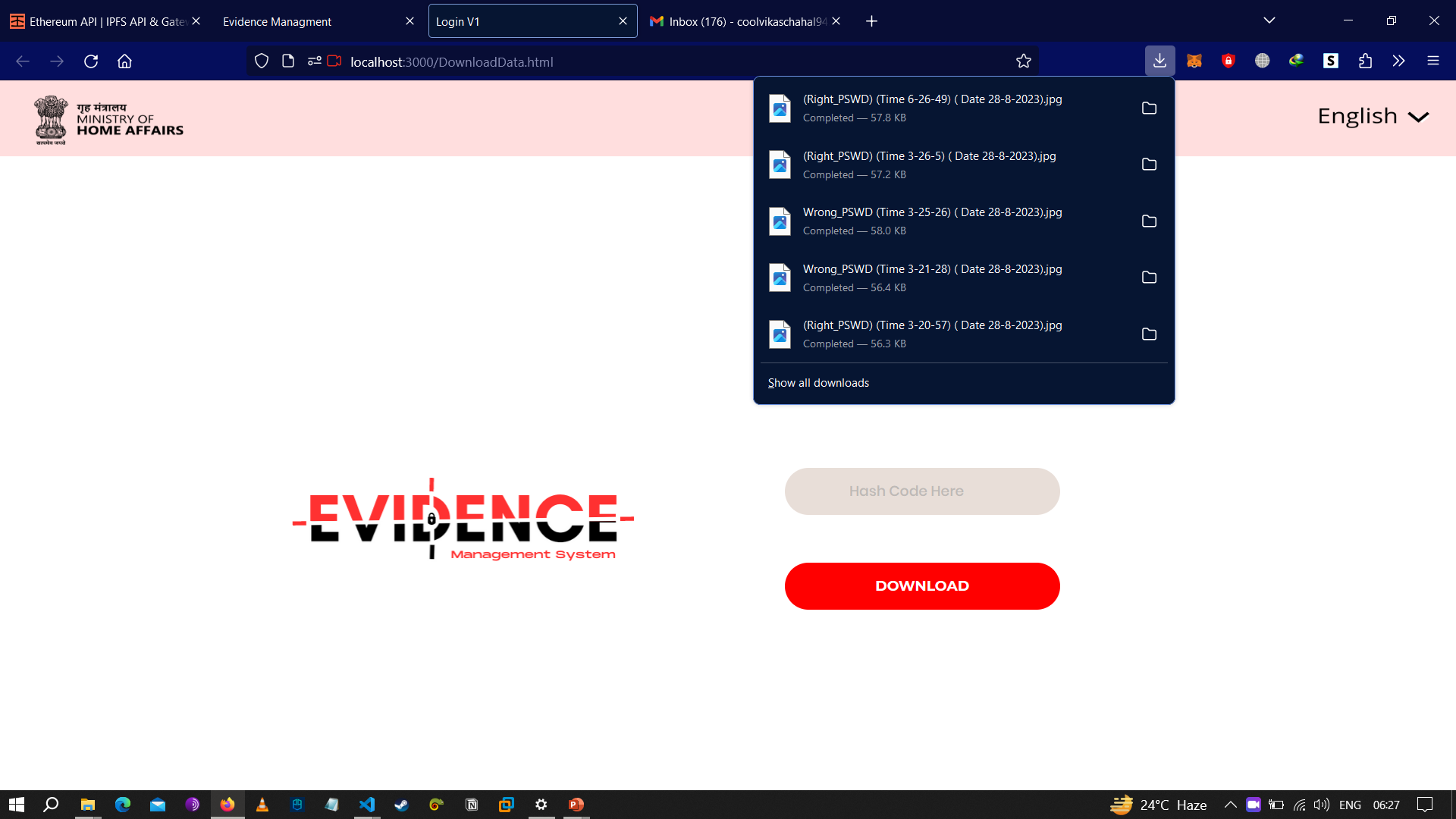Open Right_PSWD Time 3-20-57 downloaded file
The width and height of the screenshot is (1456, 819).
click(932, 334)
